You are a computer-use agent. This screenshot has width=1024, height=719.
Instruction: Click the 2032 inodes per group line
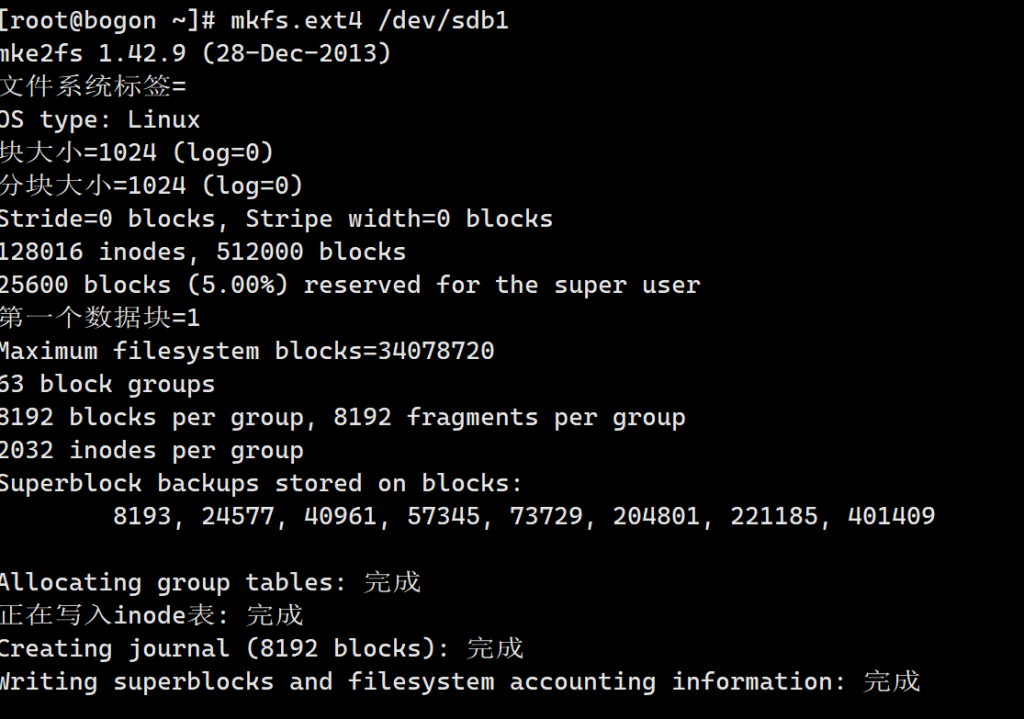click(151, 450)
